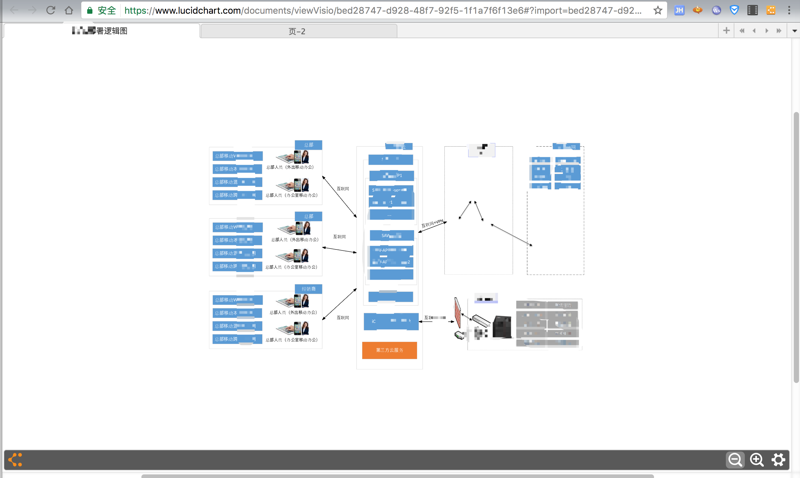Switch to the 页-2 tab

click(x=298, y=31)
